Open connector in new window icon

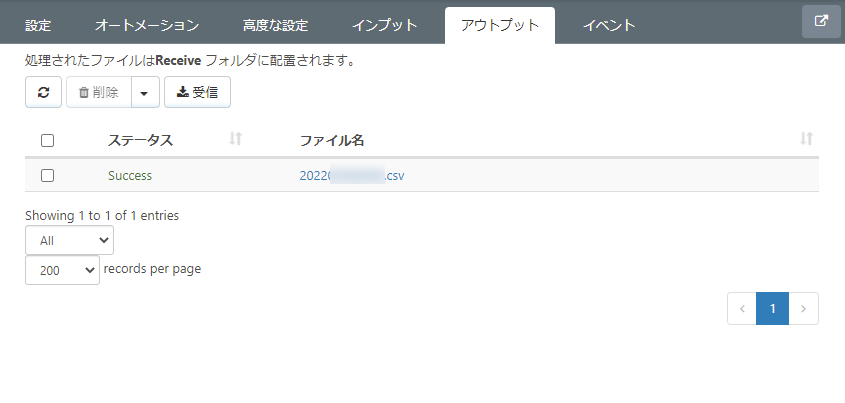pyautogui.click(x=821, y=22)
